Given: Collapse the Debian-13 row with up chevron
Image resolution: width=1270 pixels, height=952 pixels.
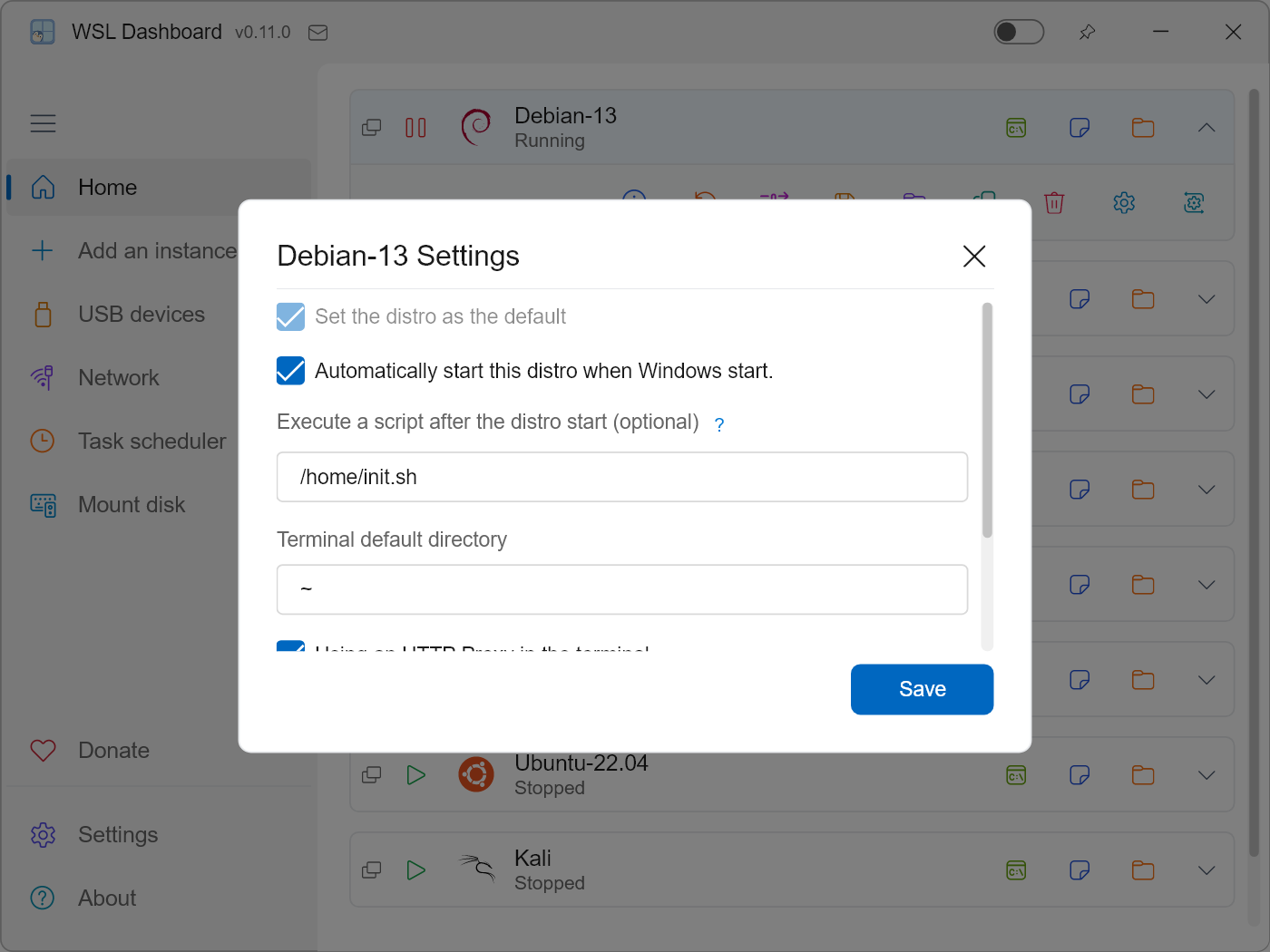Looking at the screenshot, I should 1206,128.
